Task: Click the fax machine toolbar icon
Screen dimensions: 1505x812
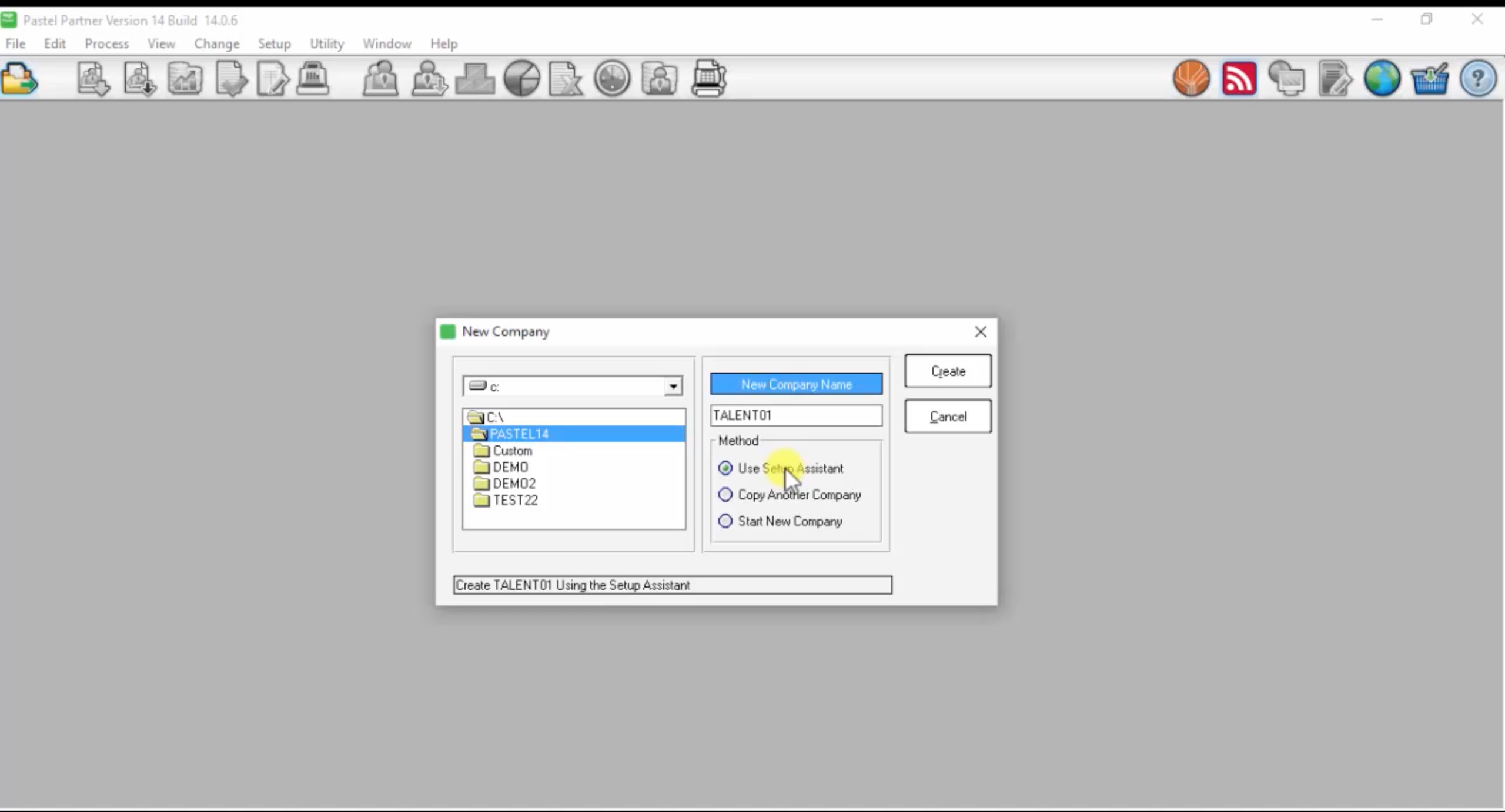Action: (x=708, y=78)
